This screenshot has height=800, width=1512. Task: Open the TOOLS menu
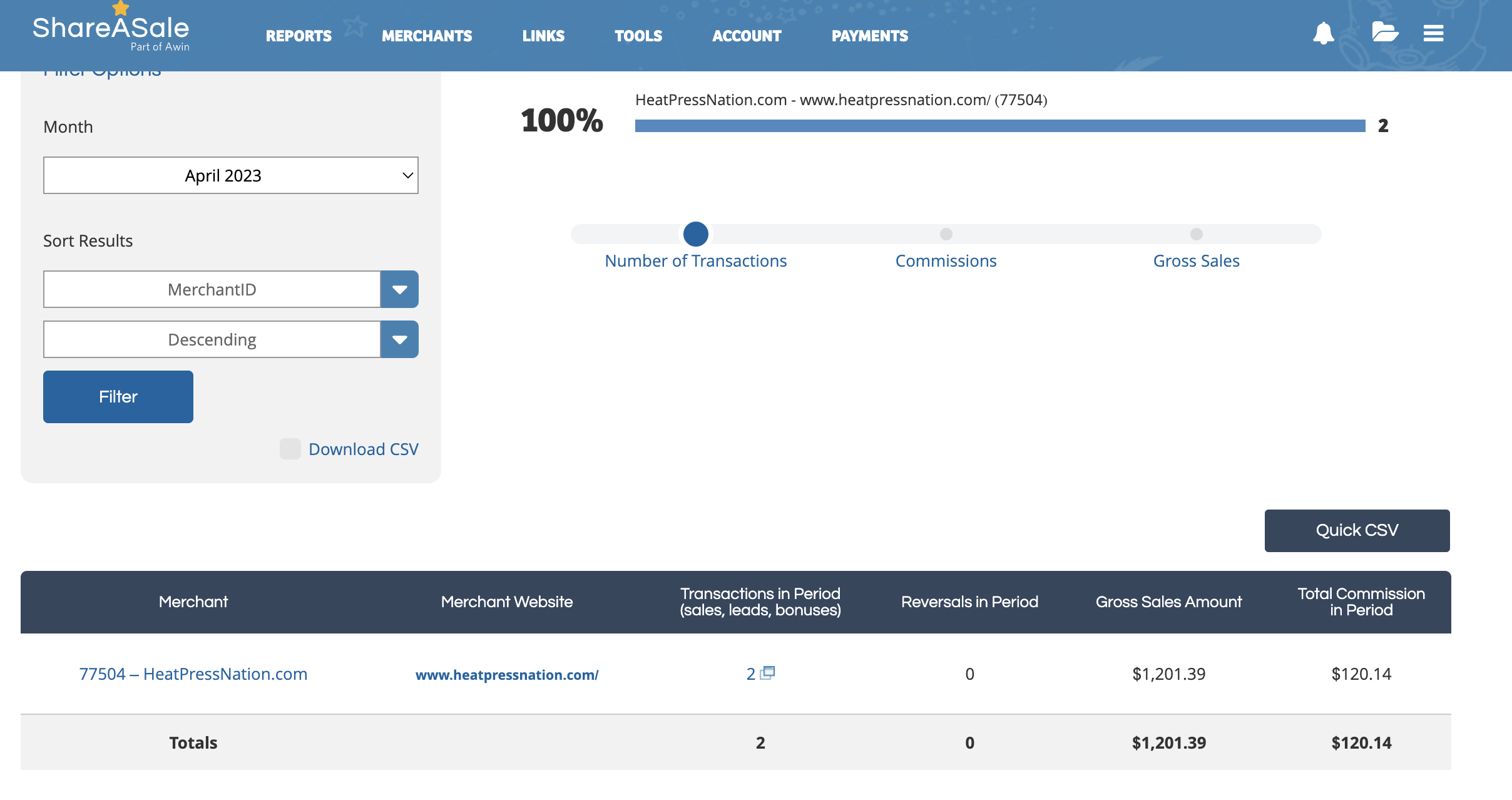coord(638,36)
